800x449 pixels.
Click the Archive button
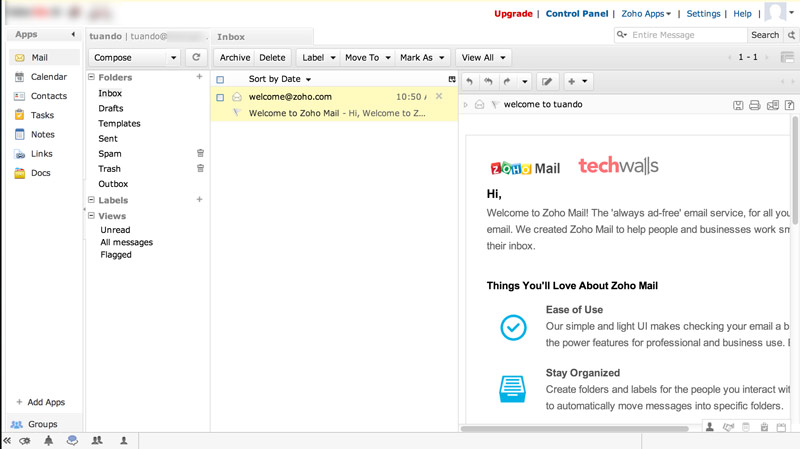[x=235, y=58]
